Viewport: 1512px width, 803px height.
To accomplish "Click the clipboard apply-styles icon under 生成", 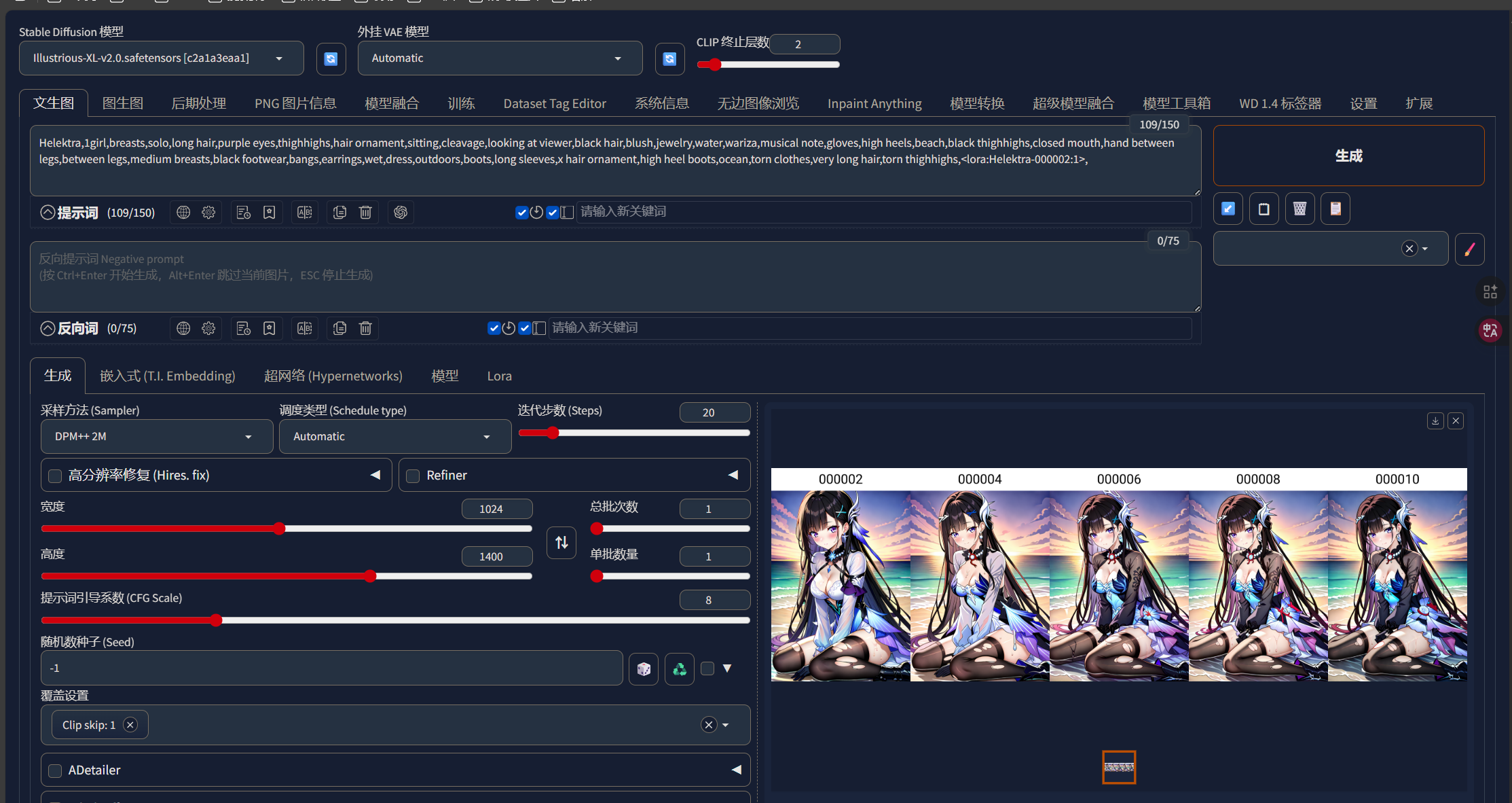I will tap(1335, 209).
